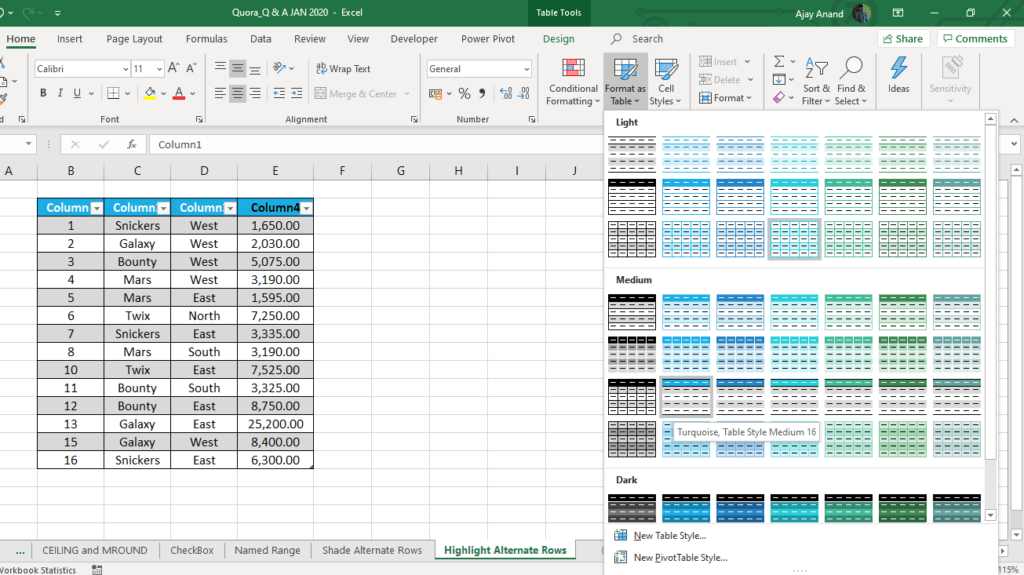
Task: Open the Format cells dropdown
Action: click(x=726, y=98)
